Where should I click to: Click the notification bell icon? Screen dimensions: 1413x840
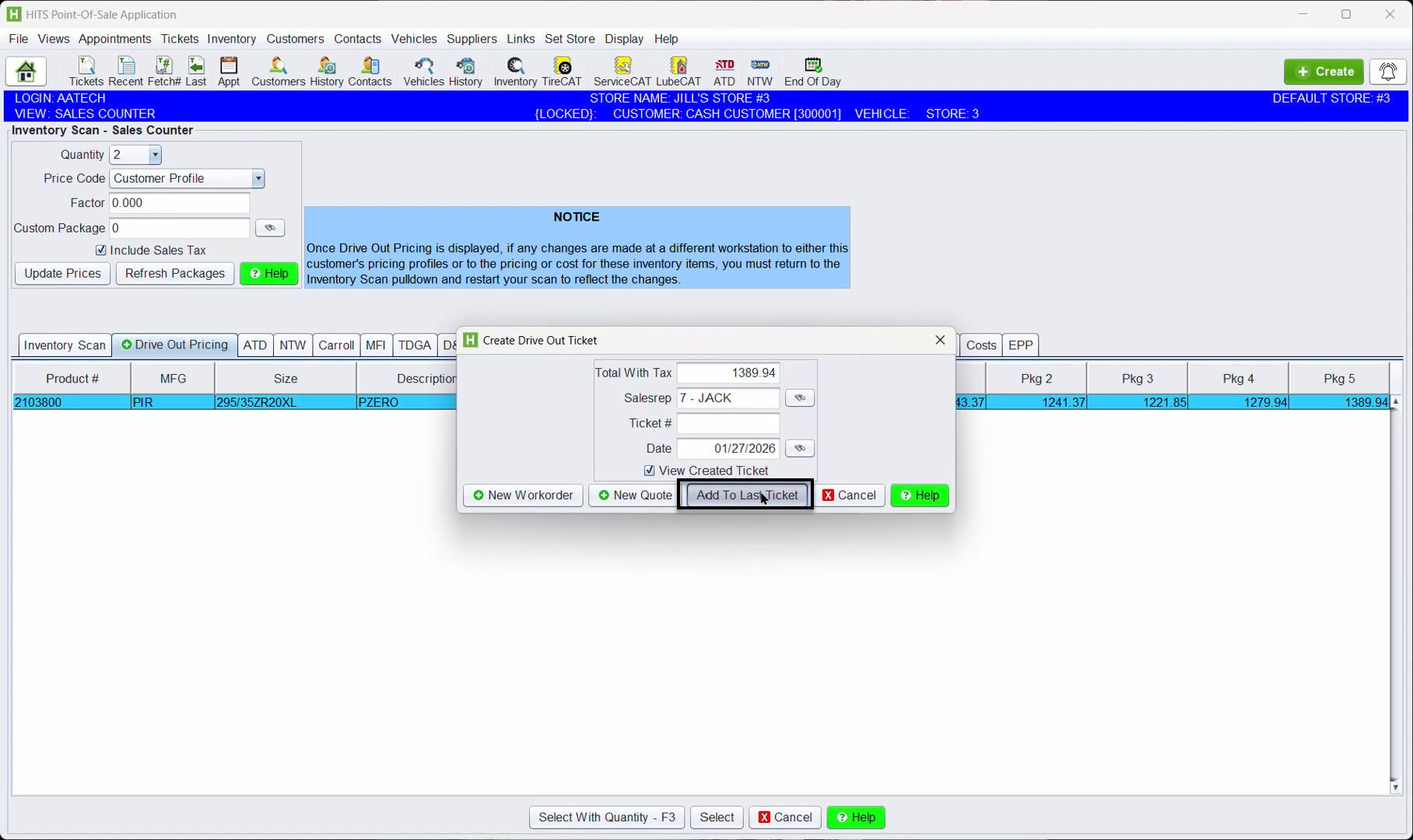pyautogui.click(x=1387, y=72)
